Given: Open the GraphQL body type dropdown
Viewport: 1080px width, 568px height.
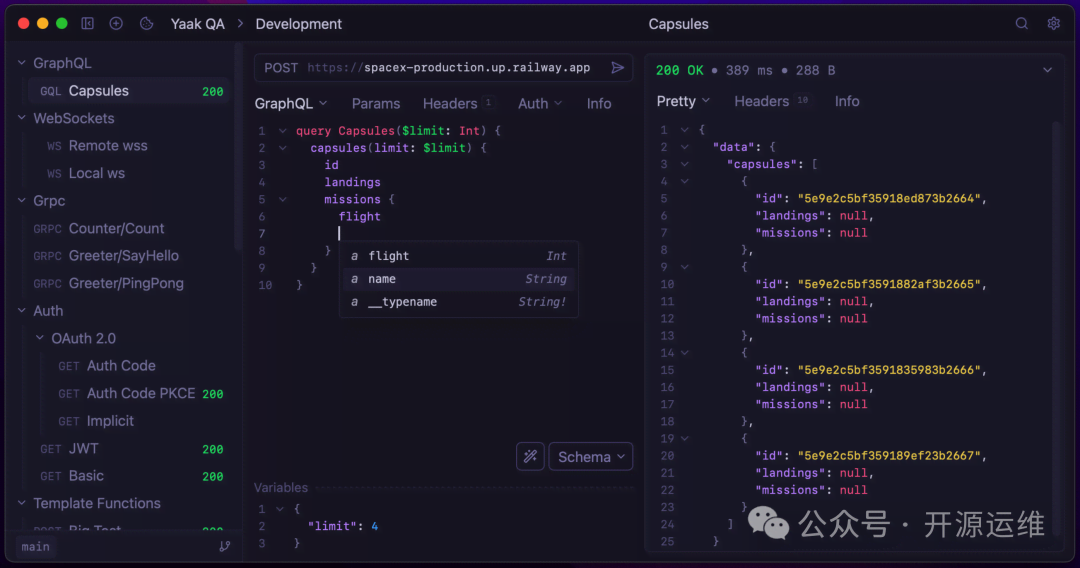Looking at the screenshot, I should (x=291, y=103).
